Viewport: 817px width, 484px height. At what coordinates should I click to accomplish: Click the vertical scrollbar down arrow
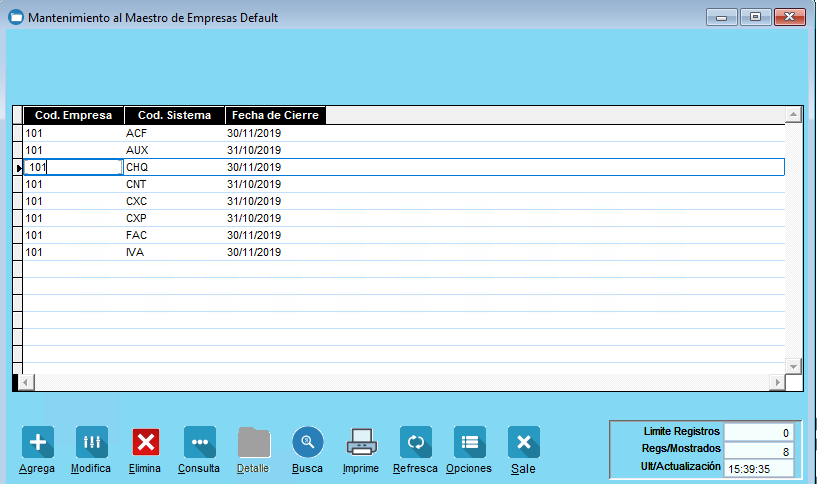794,366
